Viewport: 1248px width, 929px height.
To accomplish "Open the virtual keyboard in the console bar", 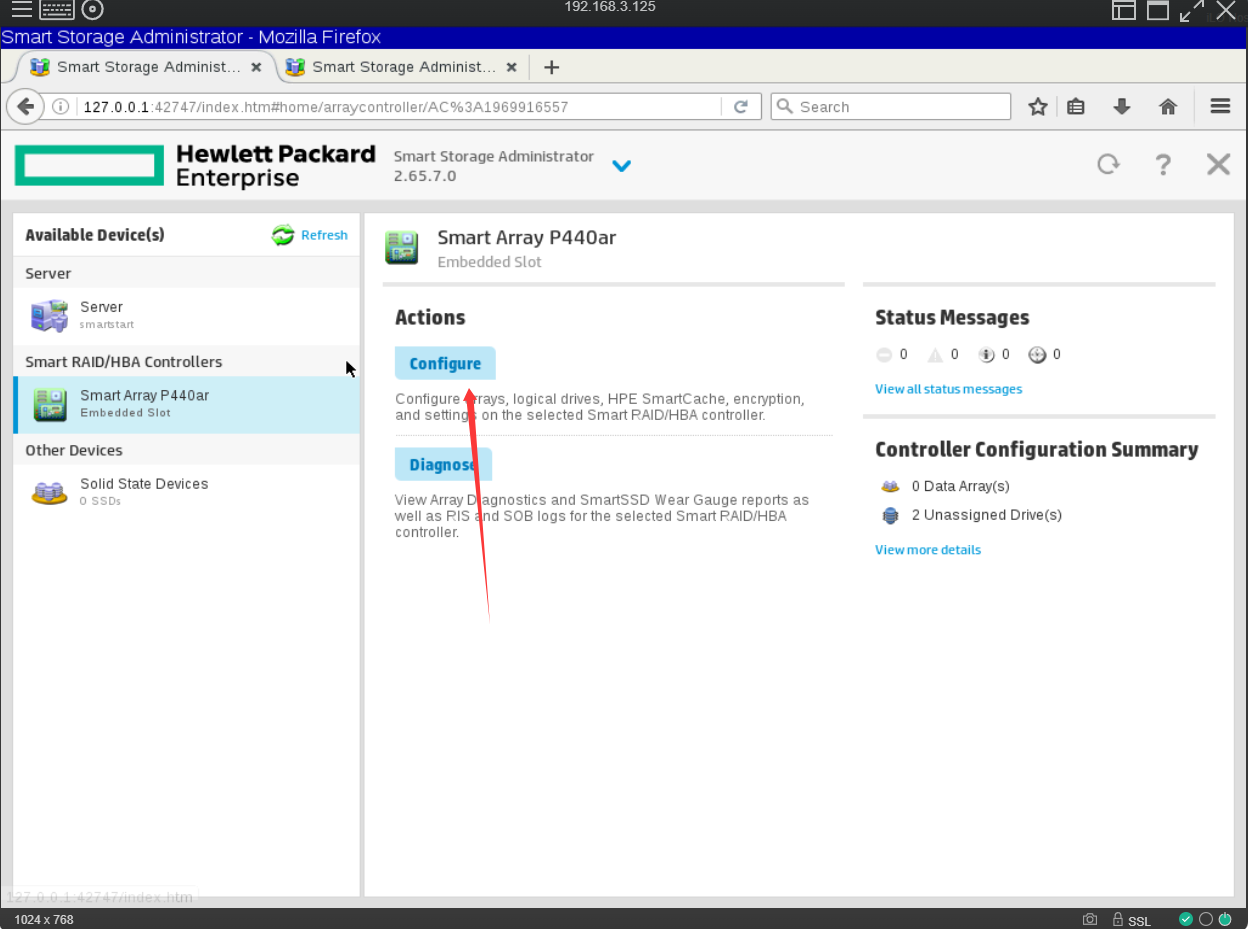I will click(x=58, y=10).
